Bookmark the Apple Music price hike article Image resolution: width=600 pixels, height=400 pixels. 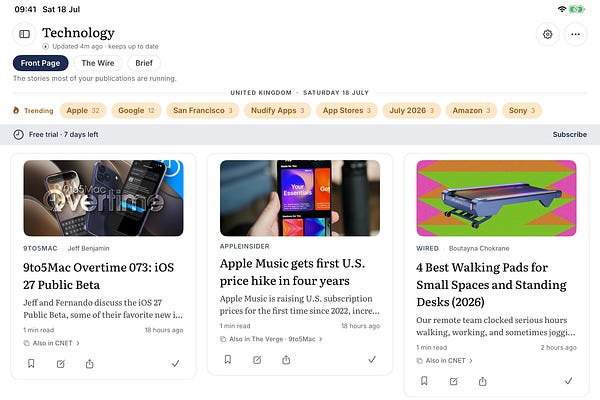(228, 359)
